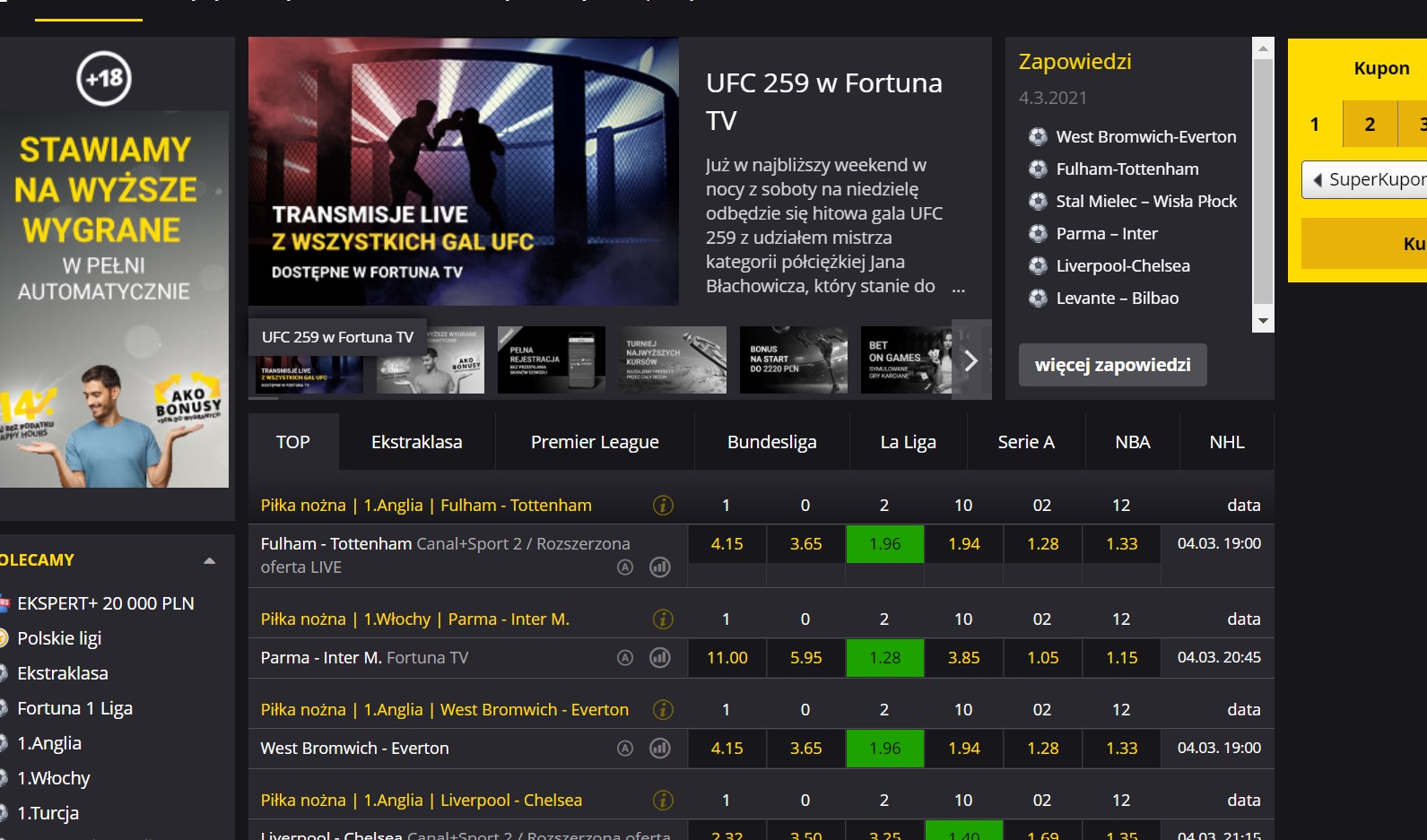The width and height of the screenshot is (1427, 840).
Task: Open Polskie ligi sidebar link
Action: pos(59,638)
